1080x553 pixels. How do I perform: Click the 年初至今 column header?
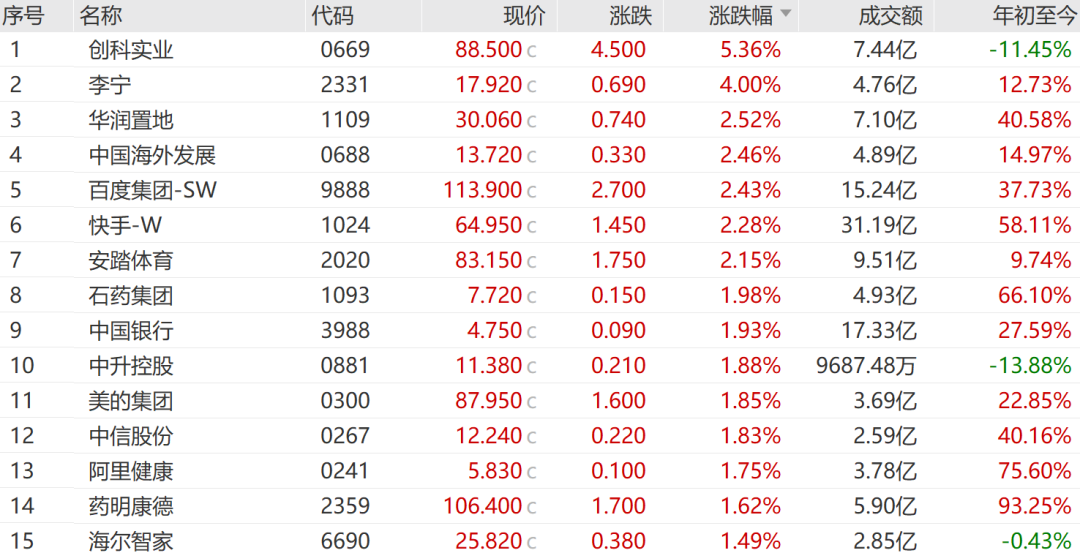click(x=1031, y=15)
